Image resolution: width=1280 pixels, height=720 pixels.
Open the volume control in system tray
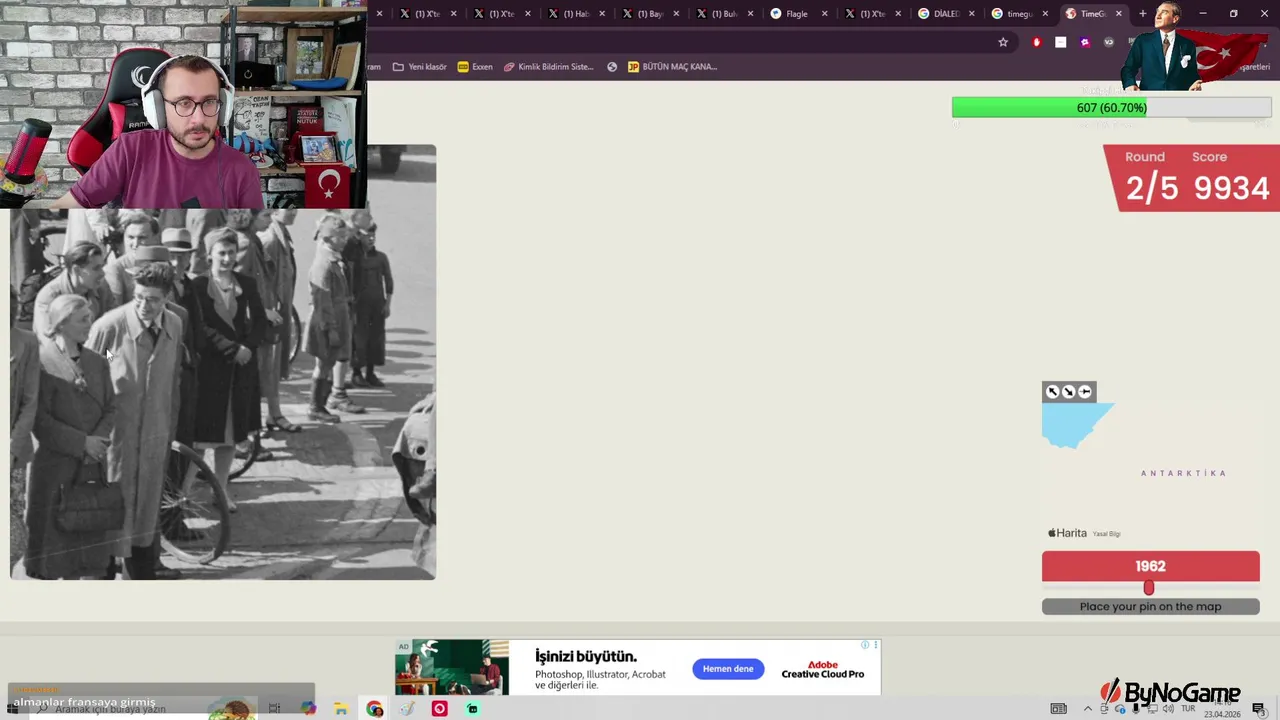coord(1167,709)
